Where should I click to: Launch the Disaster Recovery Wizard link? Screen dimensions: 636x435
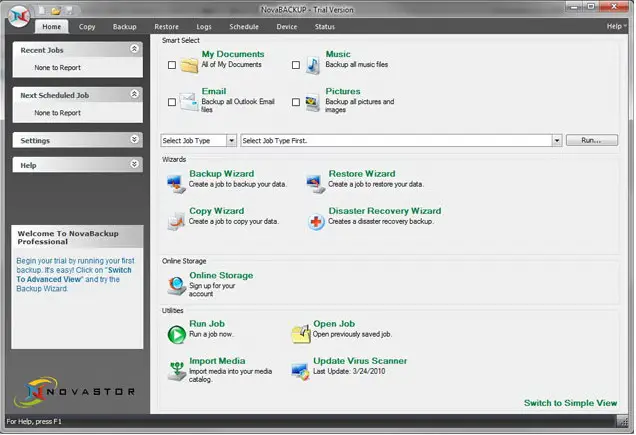[385, 211]
